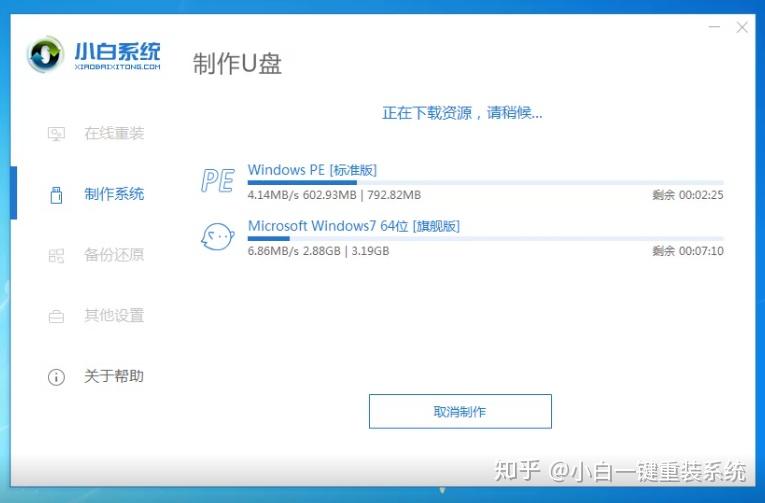The height and width of the screenshot is (503, 765).
Task: Click the 剩余 00:07:10 remaining time
Action: 688,251
